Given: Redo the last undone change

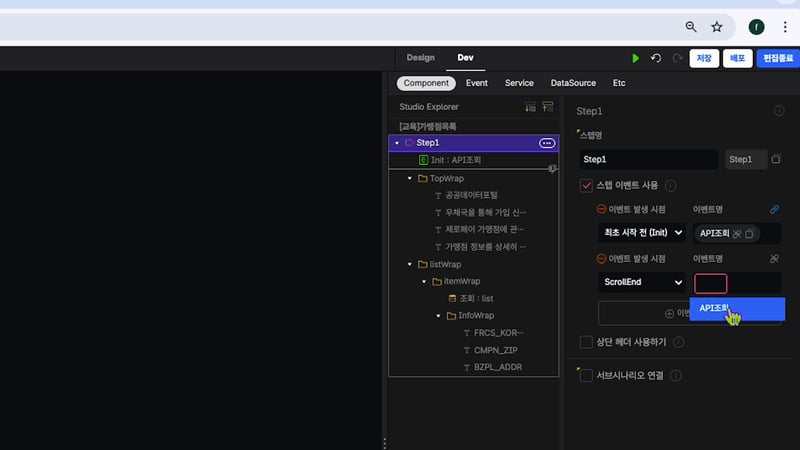Looking at the screenshot, I should click(x=677, y=58).
